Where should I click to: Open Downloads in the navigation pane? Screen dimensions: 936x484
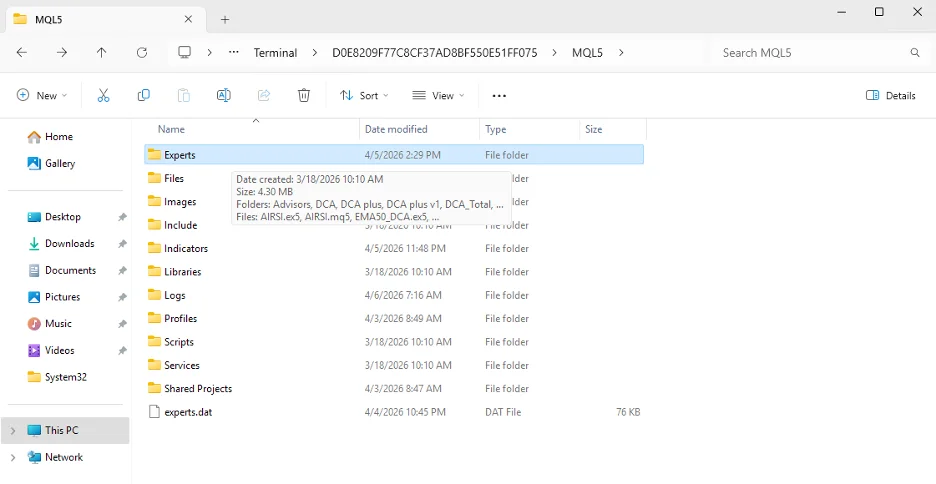point(69,243)
